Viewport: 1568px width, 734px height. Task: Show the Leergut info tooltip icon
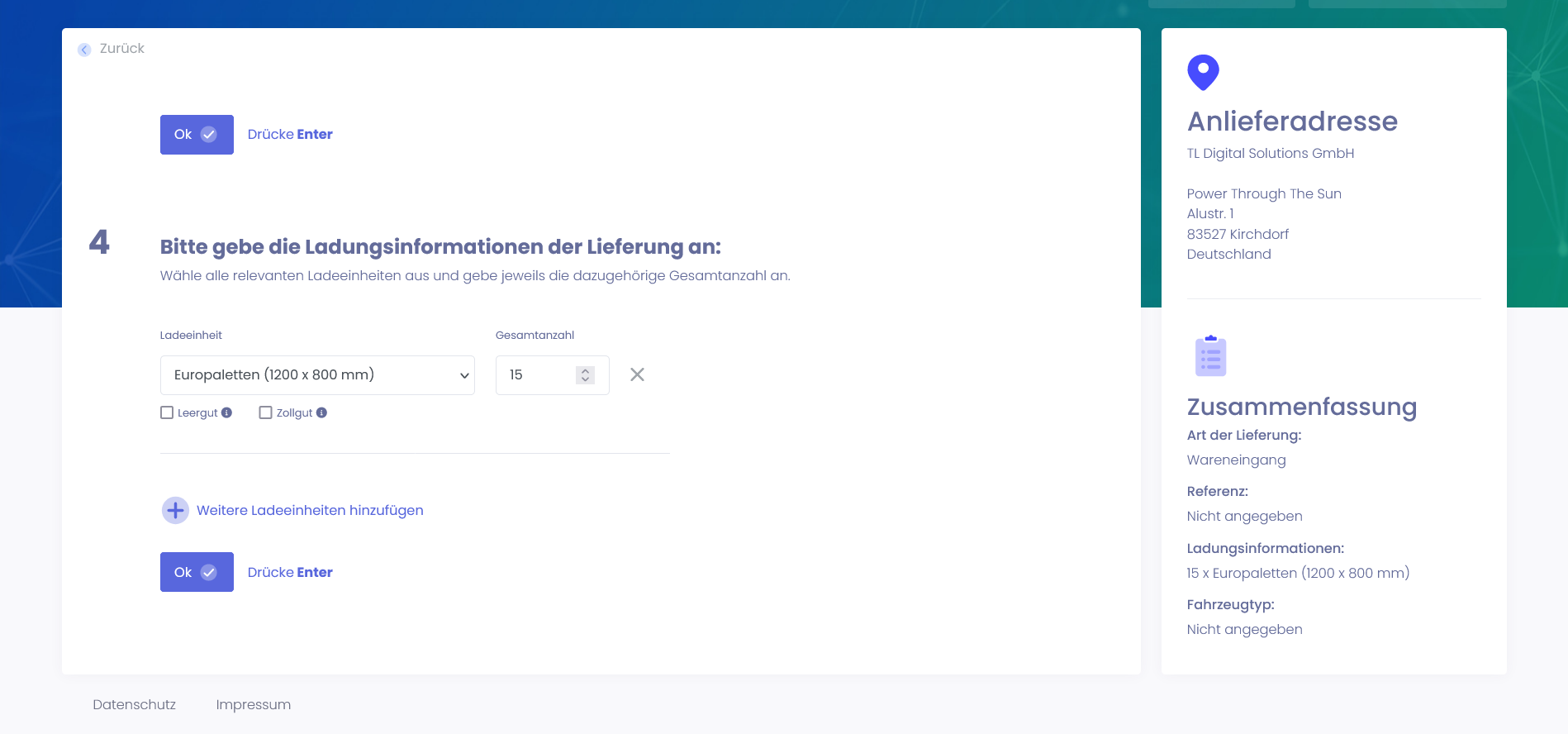pos(226,412)
